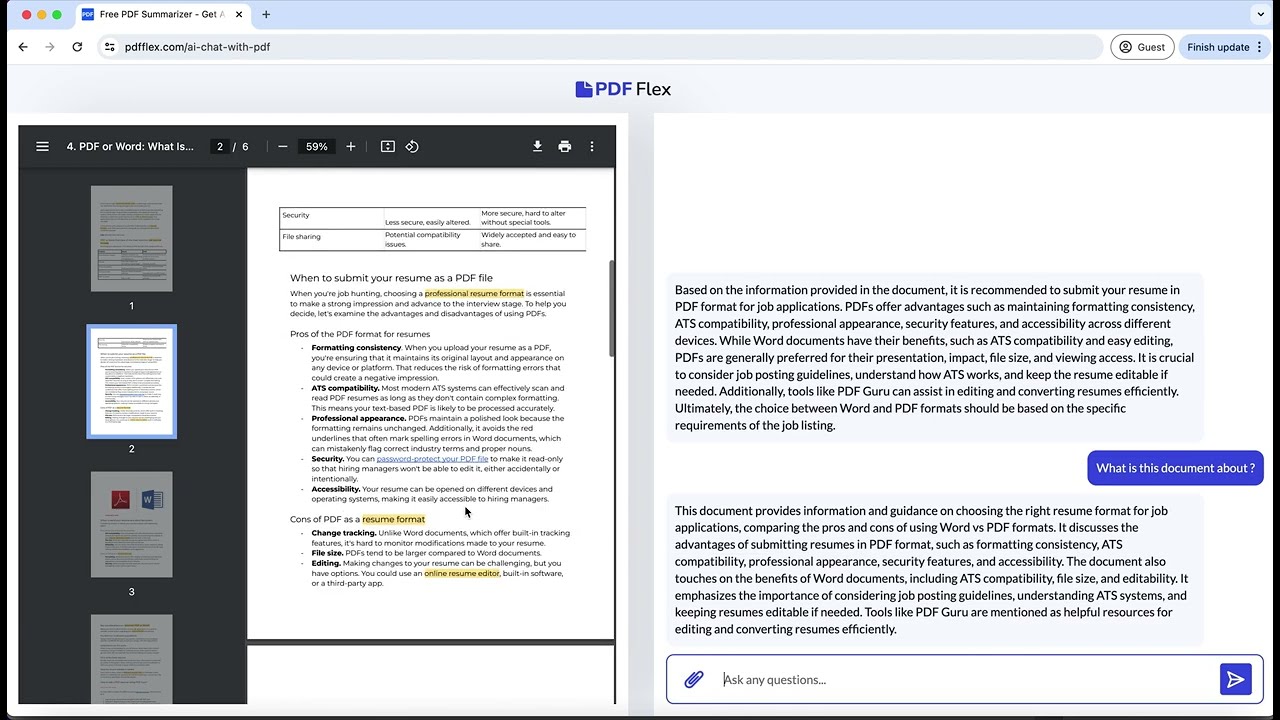
Task: Click the PDF Flex logo
Action: [x=623, y=89]
